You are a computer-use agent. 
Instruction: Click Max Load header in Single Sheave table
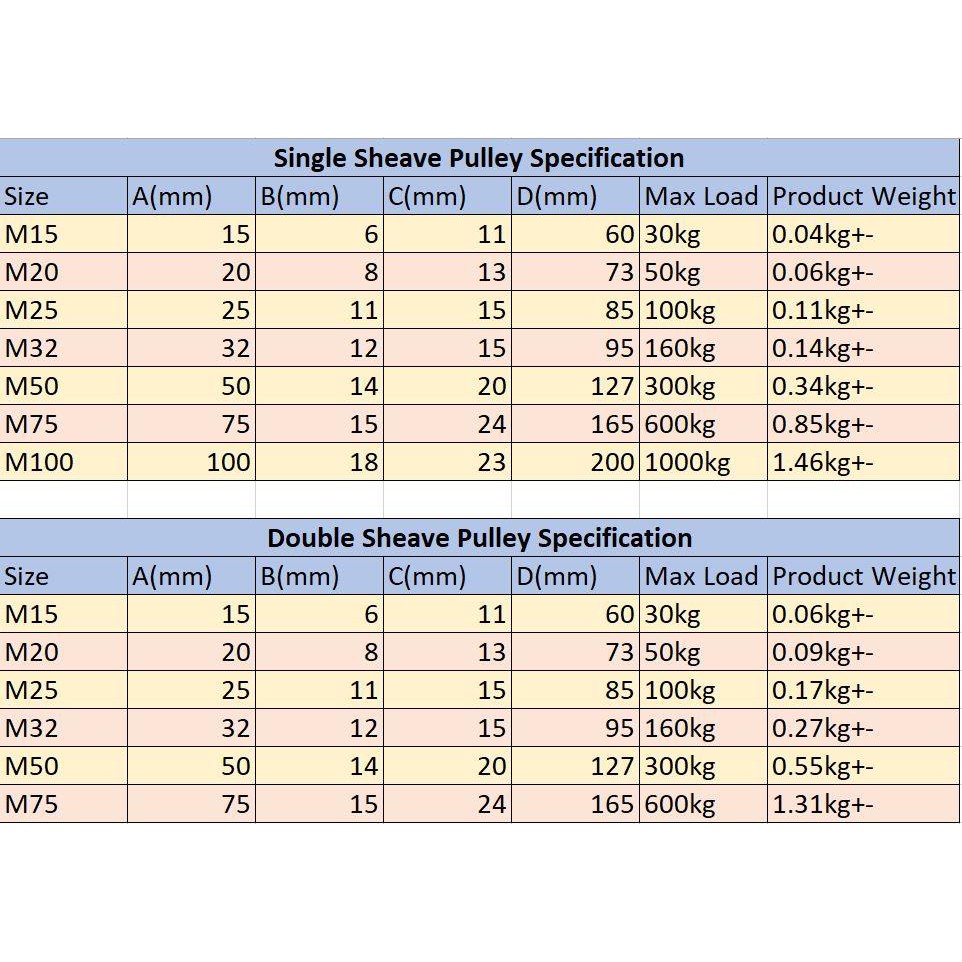pyautogui.click(x=703, y=196)
